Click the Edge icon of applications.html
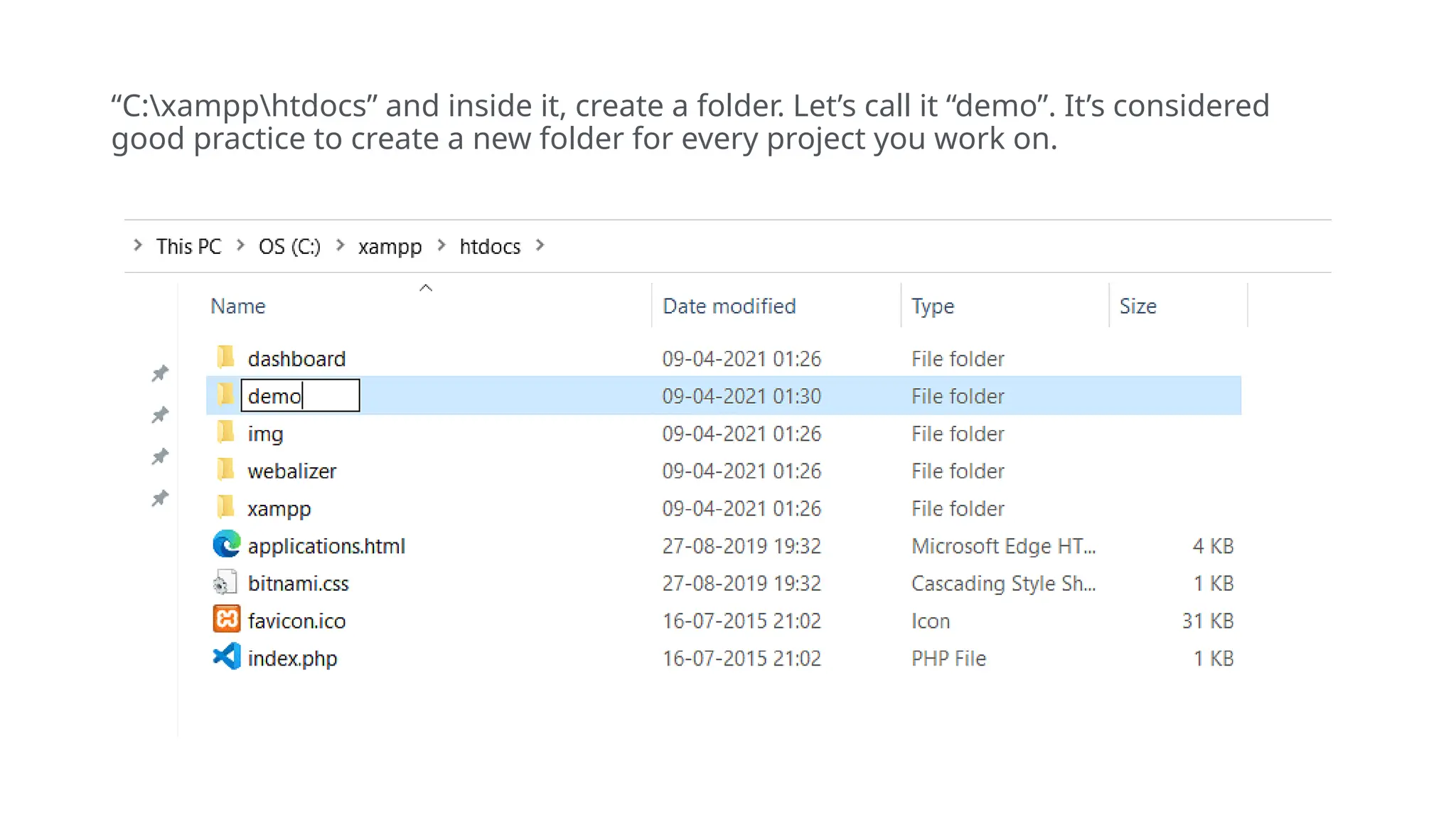Screen dimensions: 1456x819 227,545
